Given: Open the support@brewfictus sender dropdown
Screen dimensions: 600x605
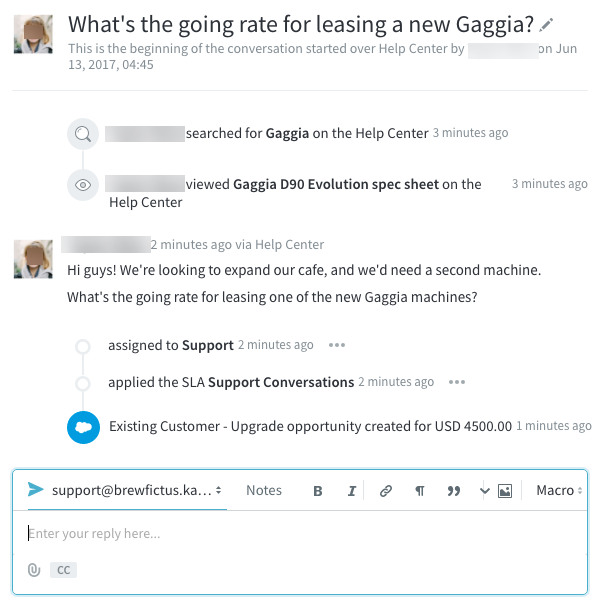Looking at the screenshot, I should coord(136,490).
